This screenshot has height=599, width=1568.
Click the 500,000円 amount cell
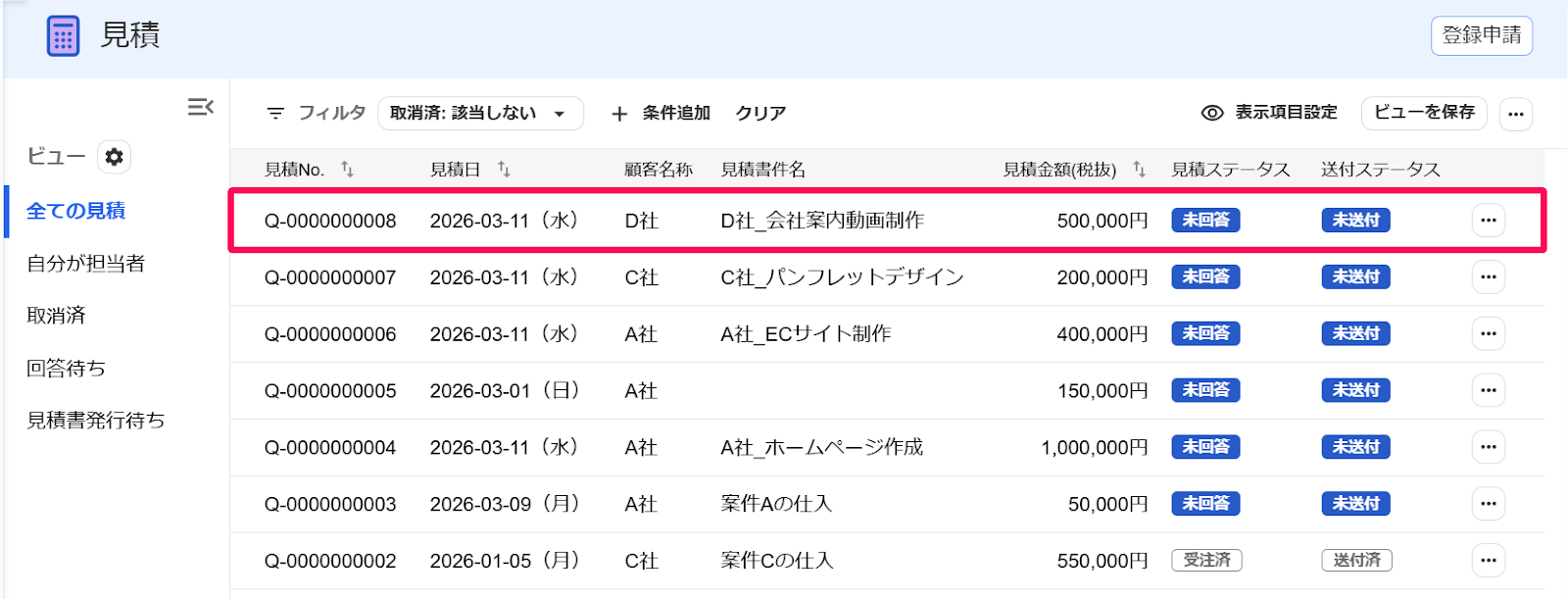1102,222
